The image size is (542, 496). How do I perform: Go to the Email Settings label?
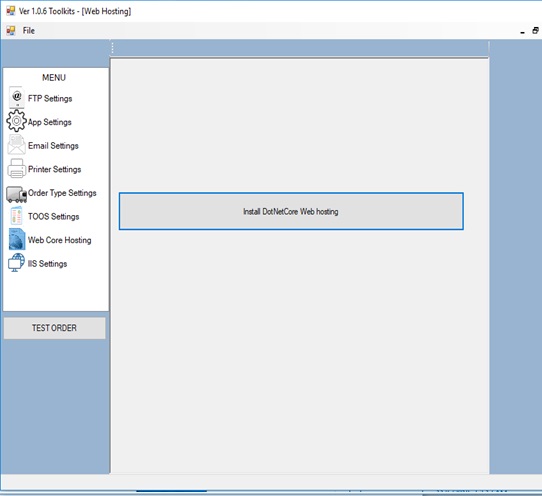53,146
